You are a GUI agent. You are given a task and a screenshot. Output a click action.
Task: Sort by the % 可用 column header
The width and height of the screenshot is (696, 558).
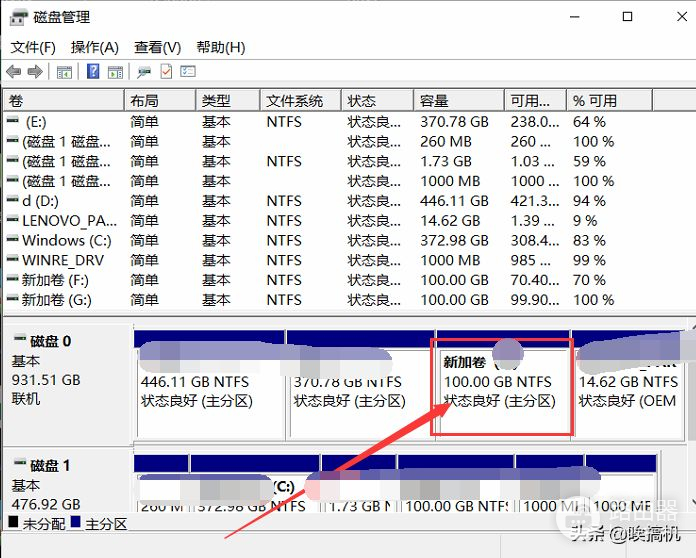pos(610,101)
